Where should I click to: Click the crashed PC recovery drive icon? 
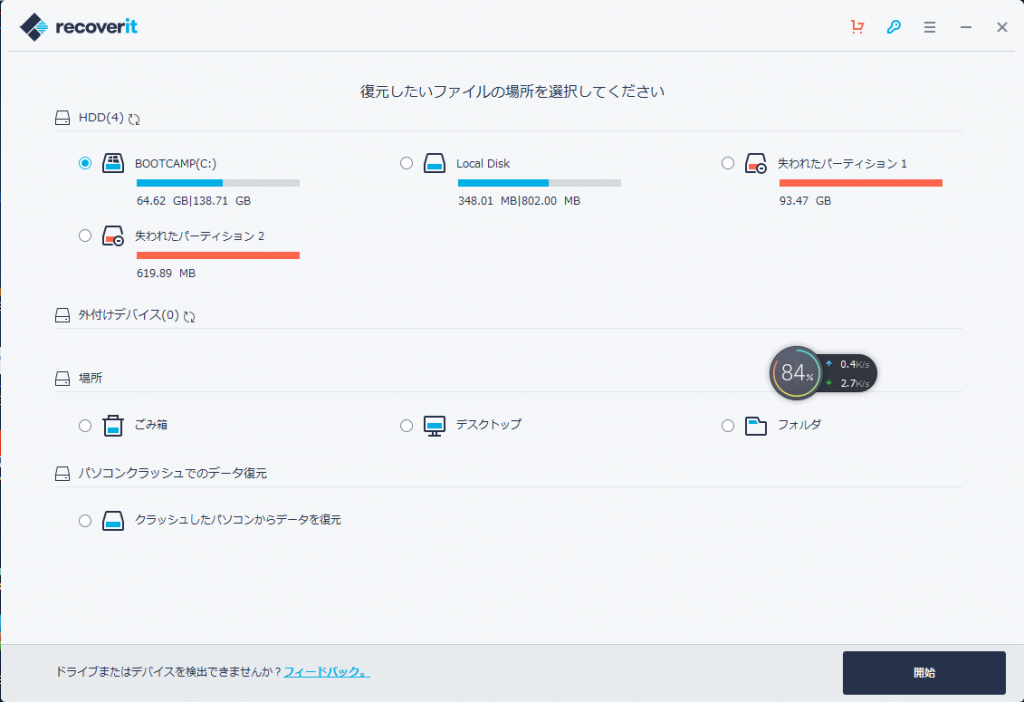point(113,520)
